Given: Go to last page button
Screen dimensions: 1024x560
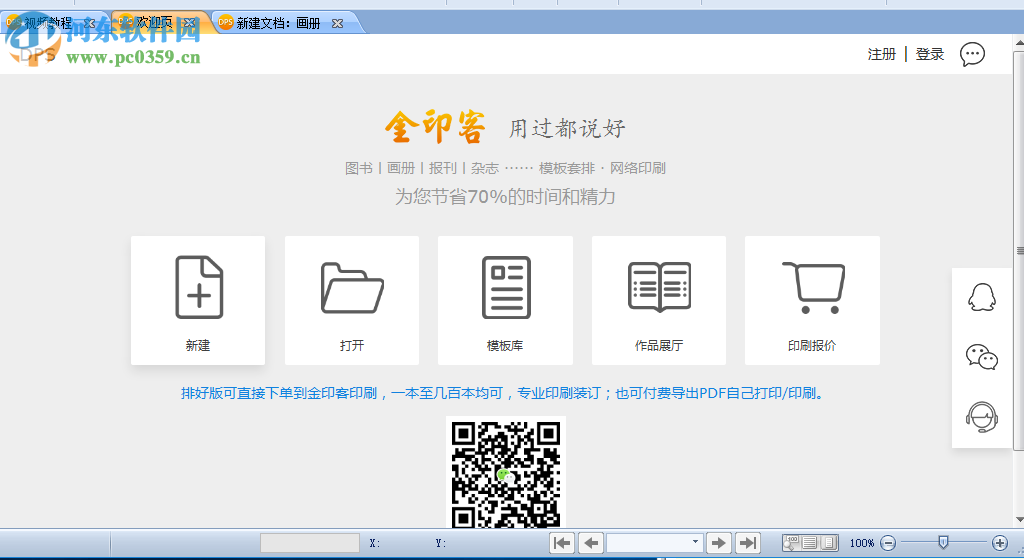Looking at the screenshot, I should [748, 543].
